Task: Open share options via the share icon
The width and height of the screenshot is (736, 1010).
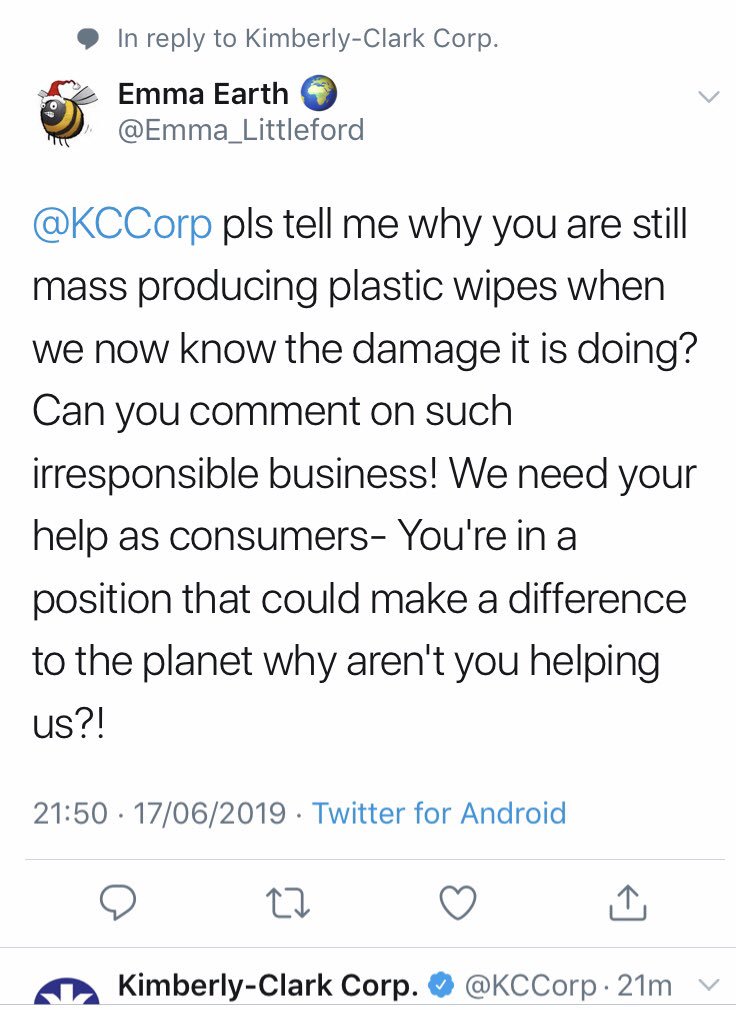Action: point(627,903)
